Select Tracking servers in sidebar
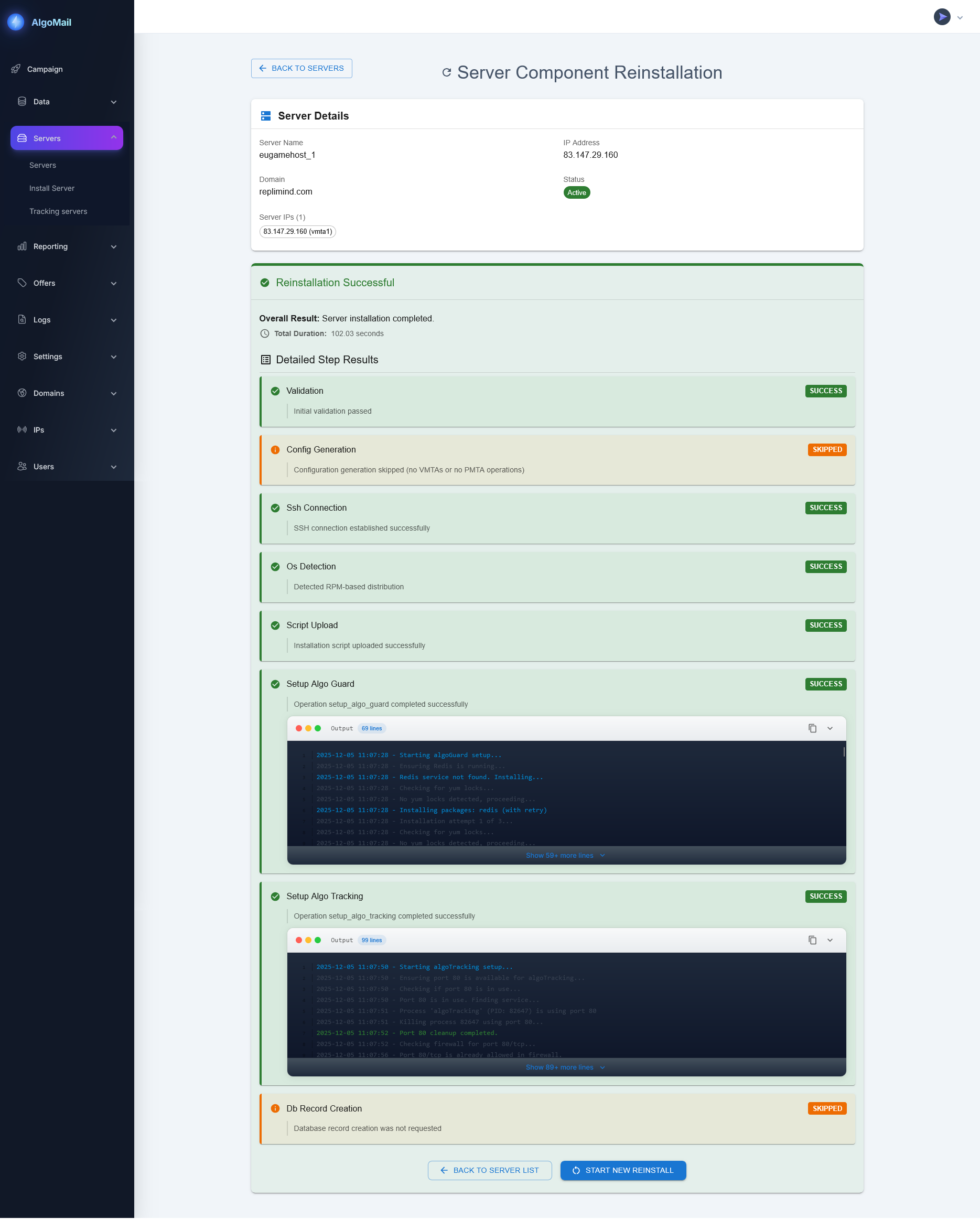980x1219 pixels. 58,211
